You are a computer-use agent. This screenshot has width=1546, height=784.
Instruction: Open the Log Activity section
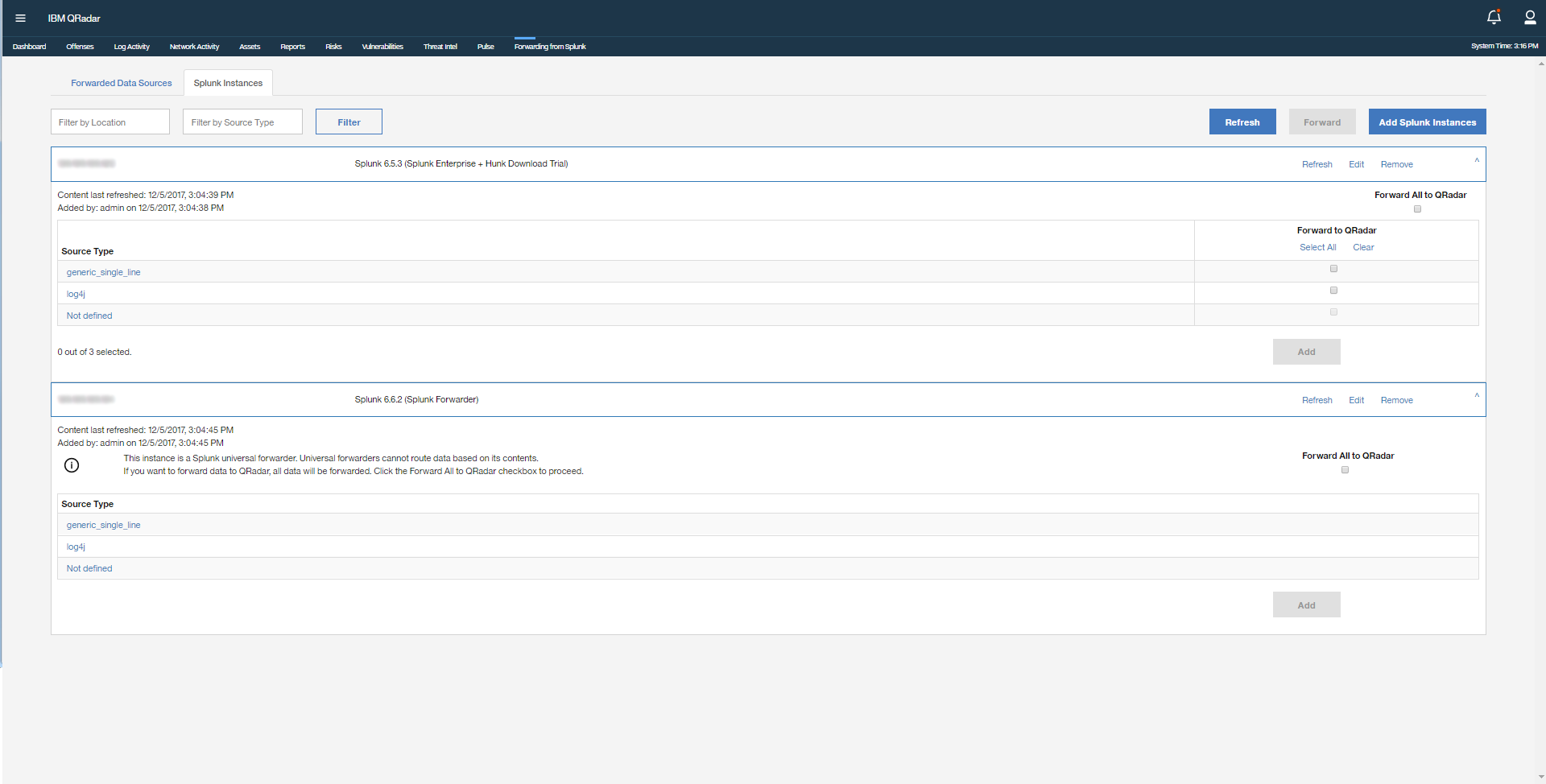[x=131, y=46]
